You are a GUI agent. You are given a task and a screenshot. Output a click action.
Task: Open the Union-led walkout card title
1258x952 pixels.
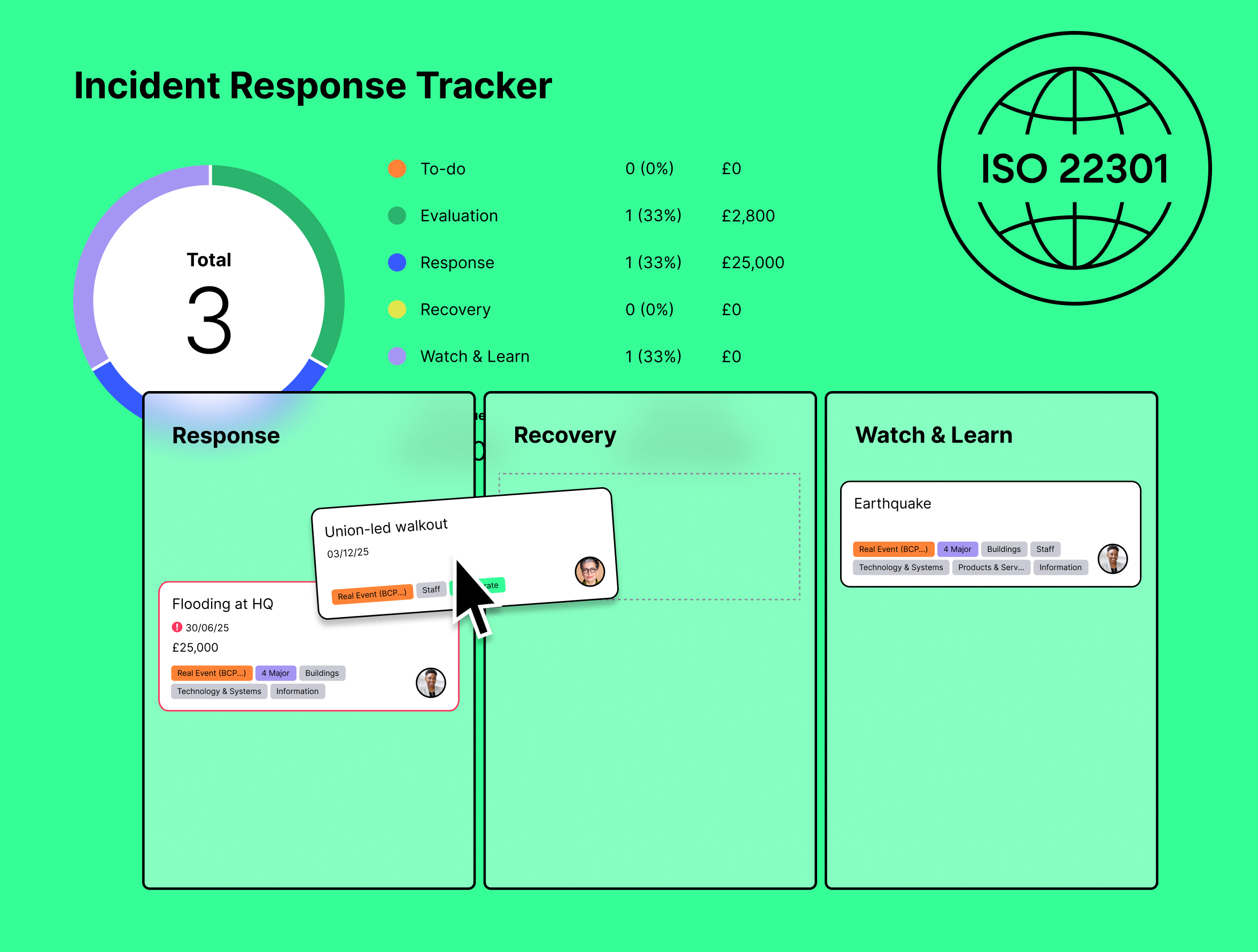click(x=386, y=527)
